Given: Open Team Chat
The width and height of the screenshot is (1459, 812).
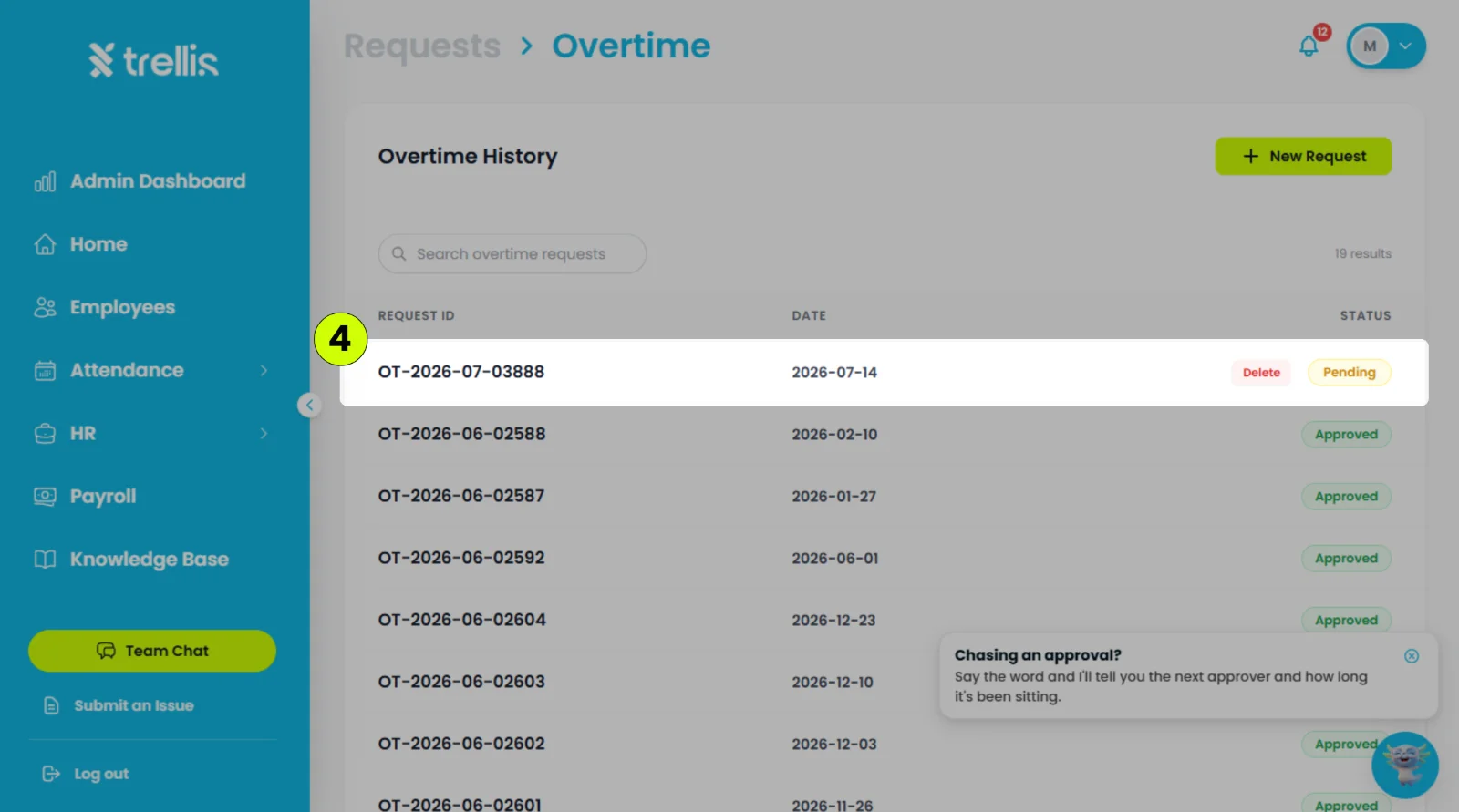Looking at the screenshot, I should [152, 651].
